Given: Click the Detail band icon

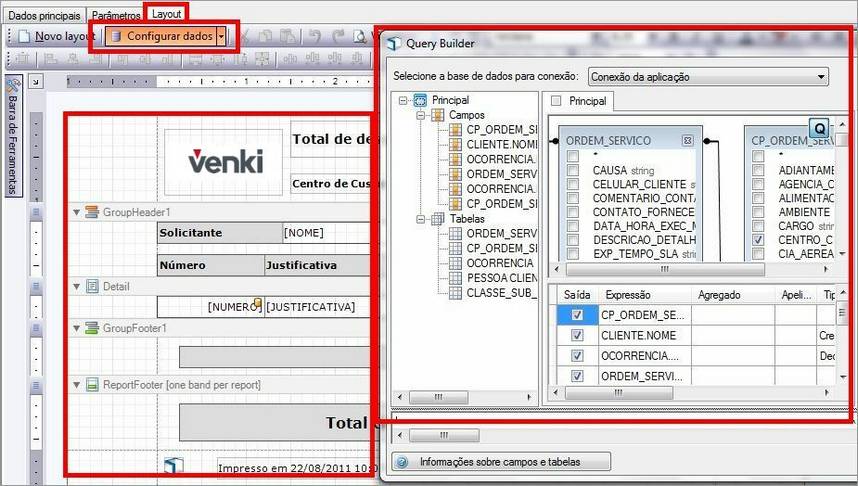Looking at the screenshot, I should click(92, 286).
